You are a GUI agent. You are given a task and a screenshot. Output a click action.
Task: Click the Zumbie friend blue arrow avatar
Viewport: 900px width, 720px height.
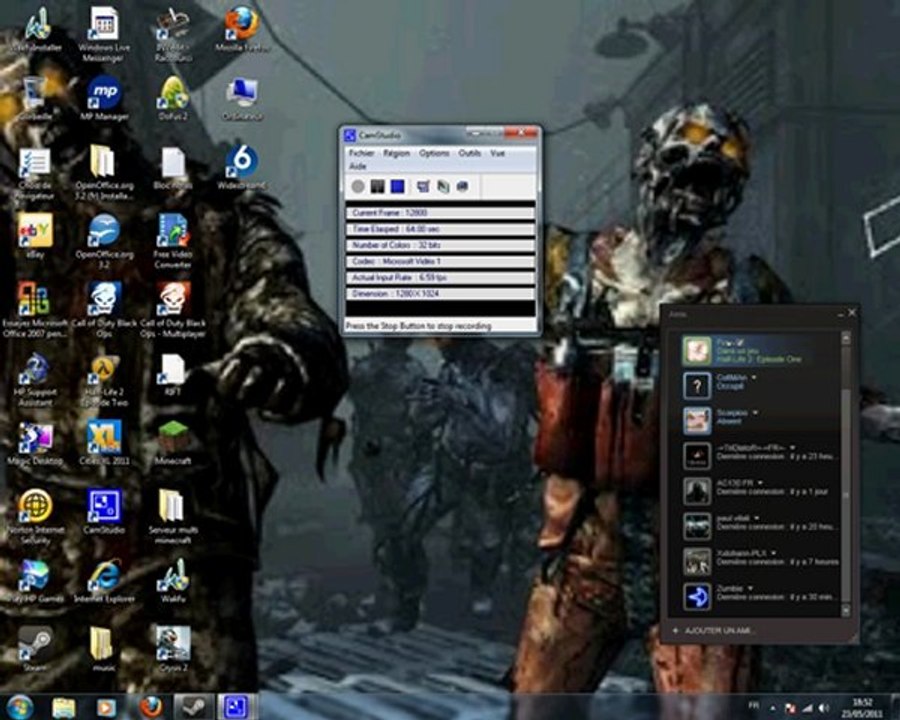click(x=697, y=597)
